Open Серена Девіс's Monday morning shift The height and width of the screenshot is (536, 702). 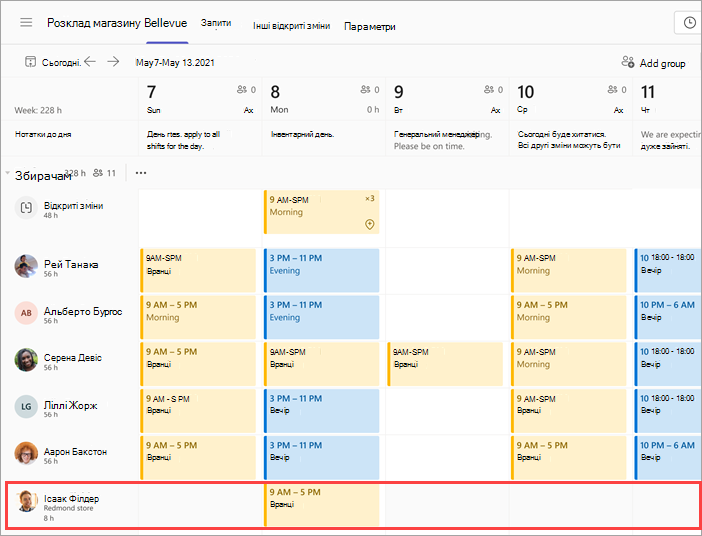pyautogui.click(x=321, y=364)
